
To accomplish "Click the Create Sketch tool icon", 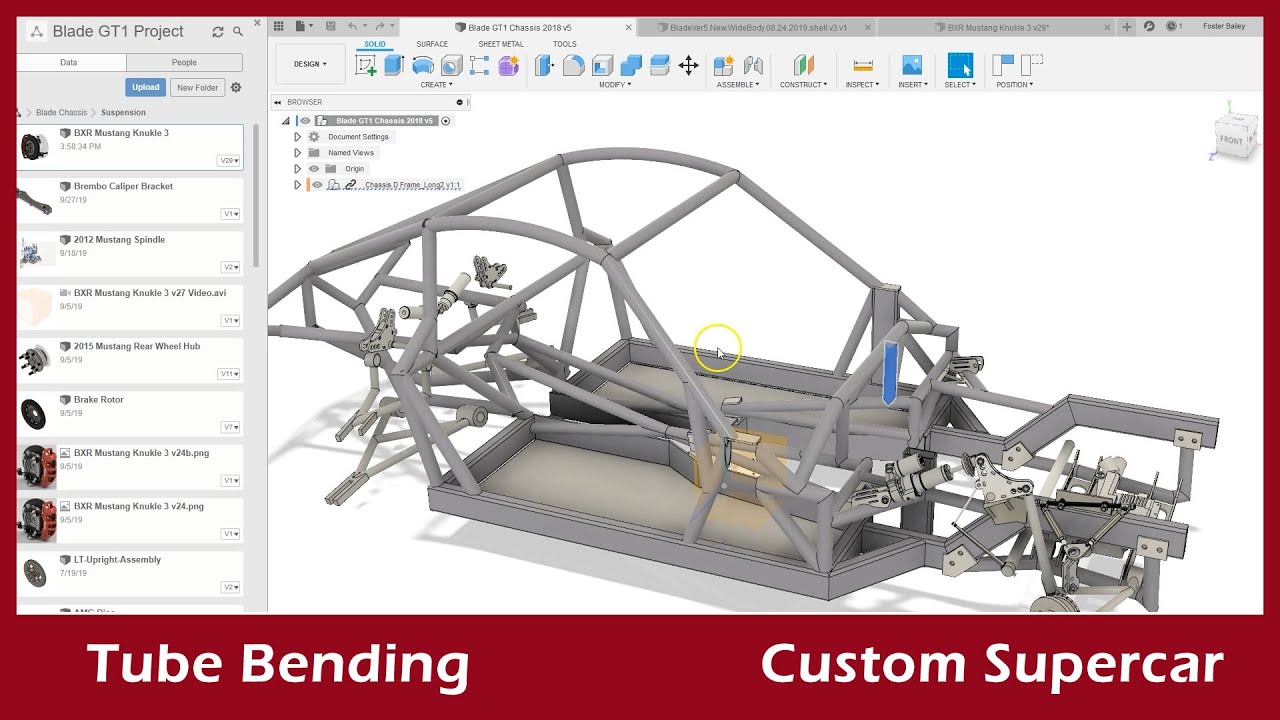I will click(x=366, y=66).
